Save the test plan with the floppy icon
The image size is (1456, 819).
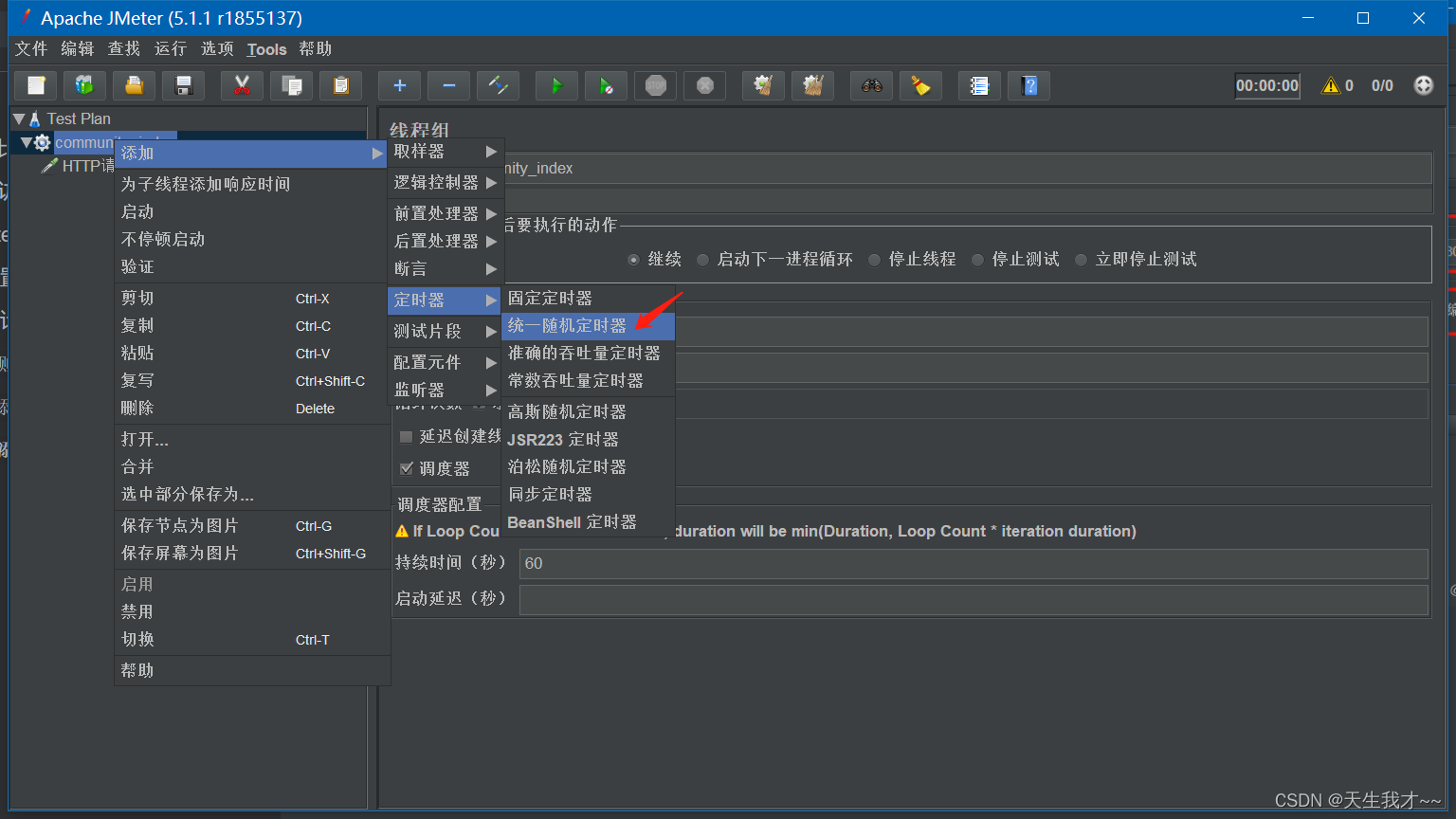point(184,86)
